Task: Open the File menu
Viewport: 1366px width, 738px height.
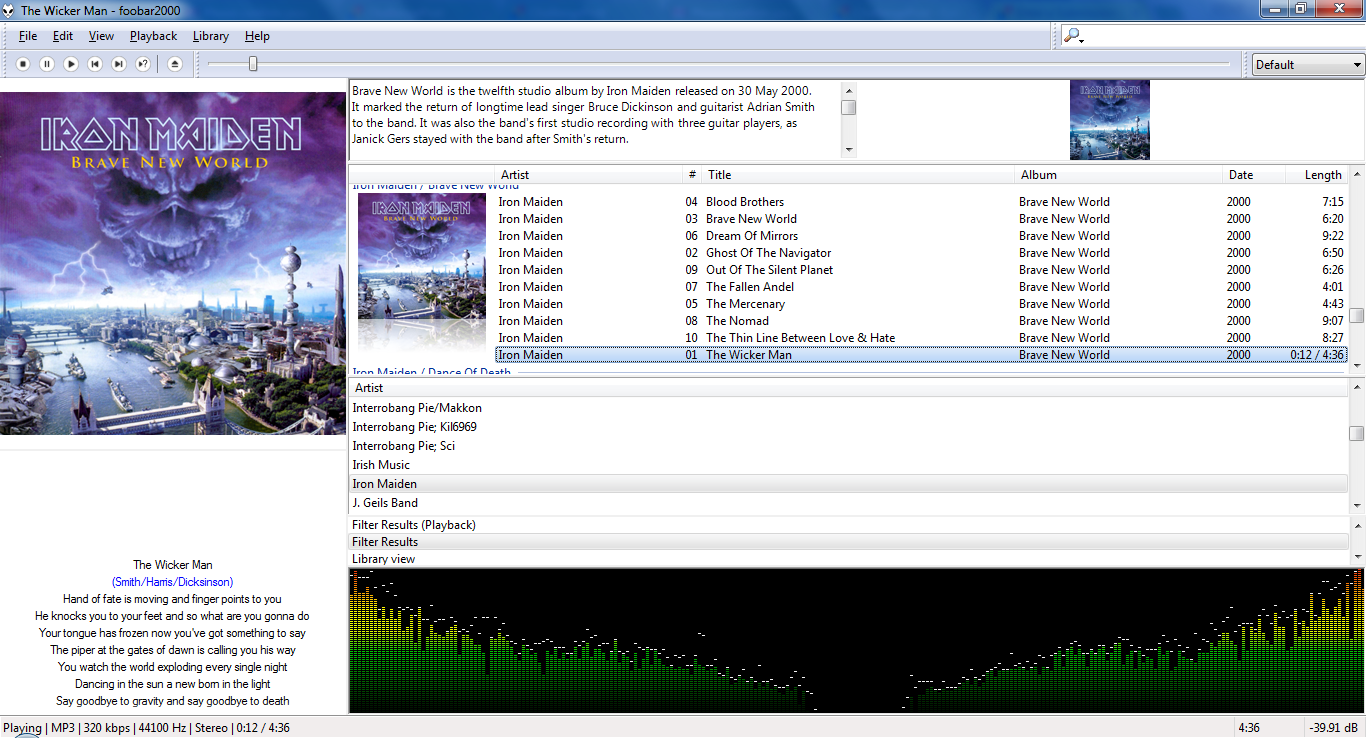Action: click(28, 36)
